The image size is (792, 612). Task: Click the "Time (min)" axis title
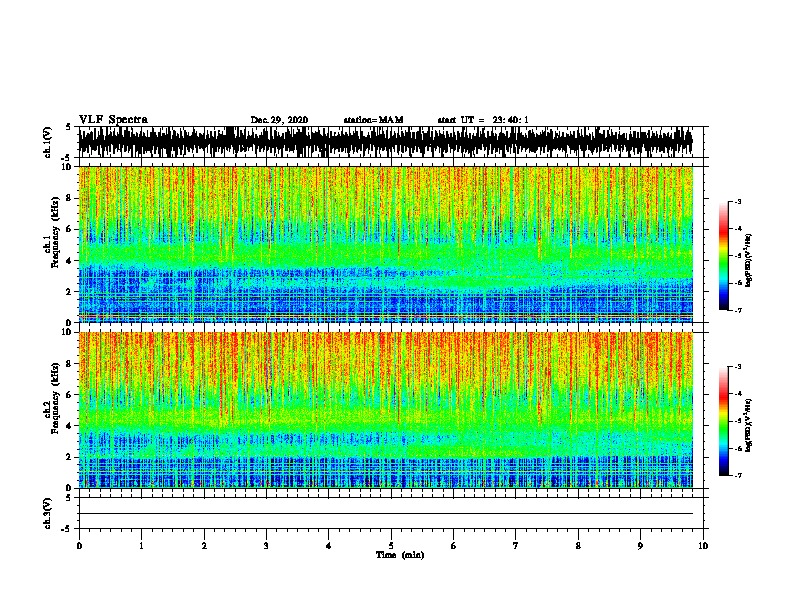pyautogui.click(x=400, y=555)
